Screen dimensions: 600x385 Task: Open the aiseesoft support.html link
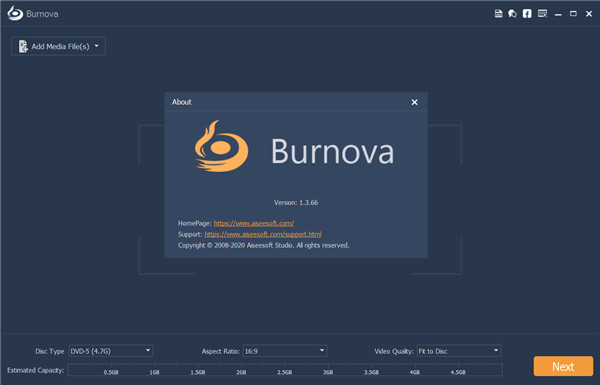point(263,234)
